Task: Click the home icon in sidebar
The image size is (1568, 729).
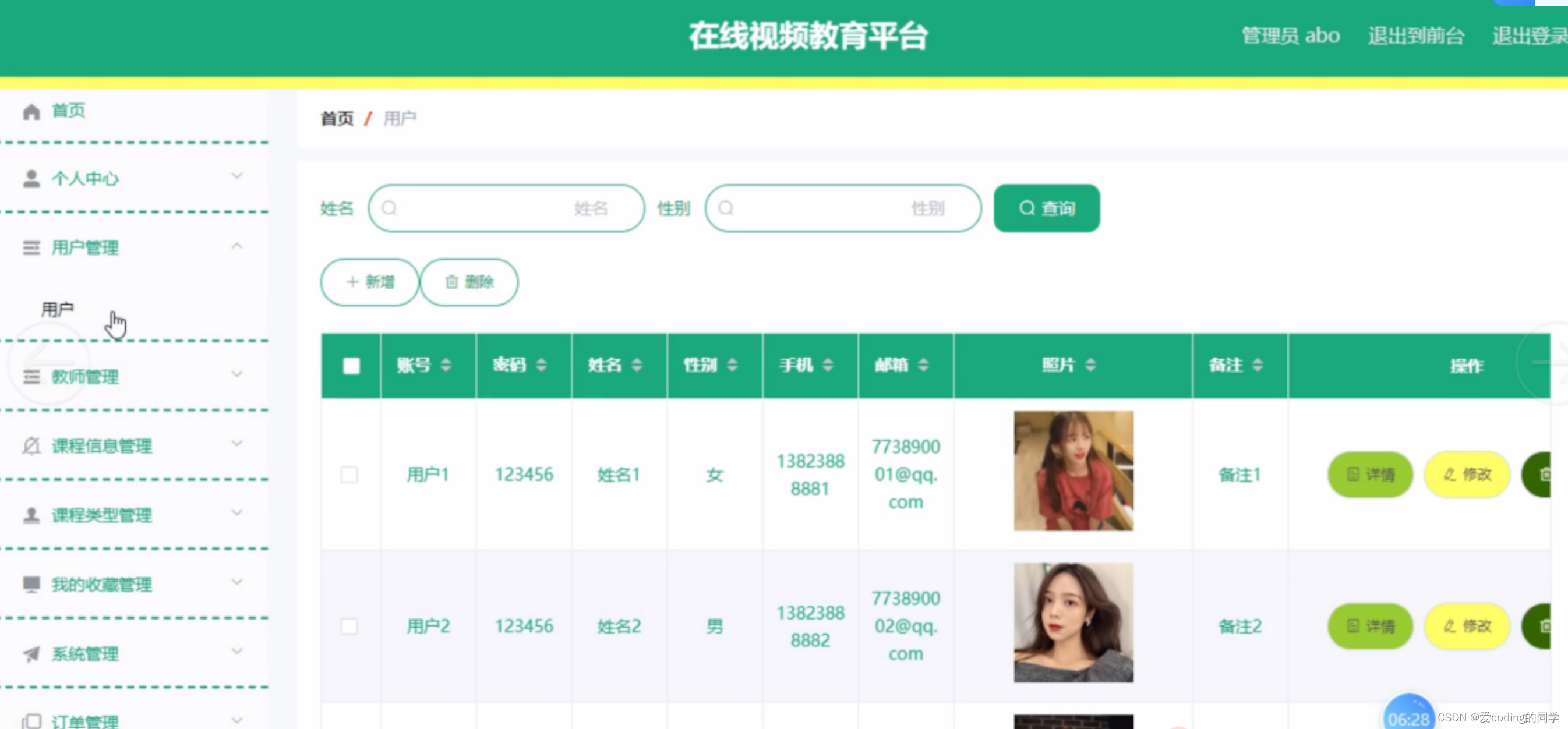Action: tap(31, 111)
